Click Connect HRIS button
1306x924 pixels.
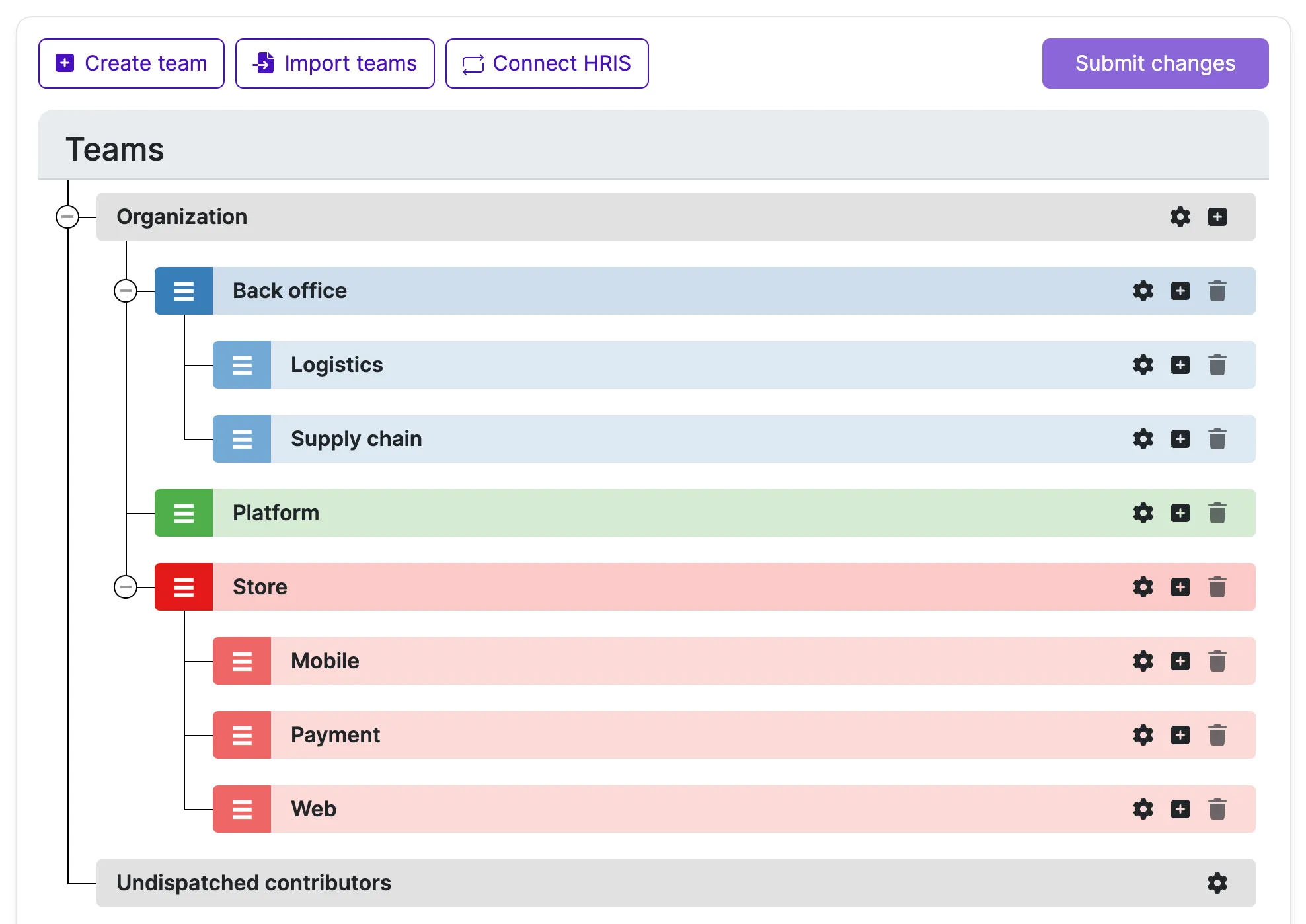pos(547,63)
